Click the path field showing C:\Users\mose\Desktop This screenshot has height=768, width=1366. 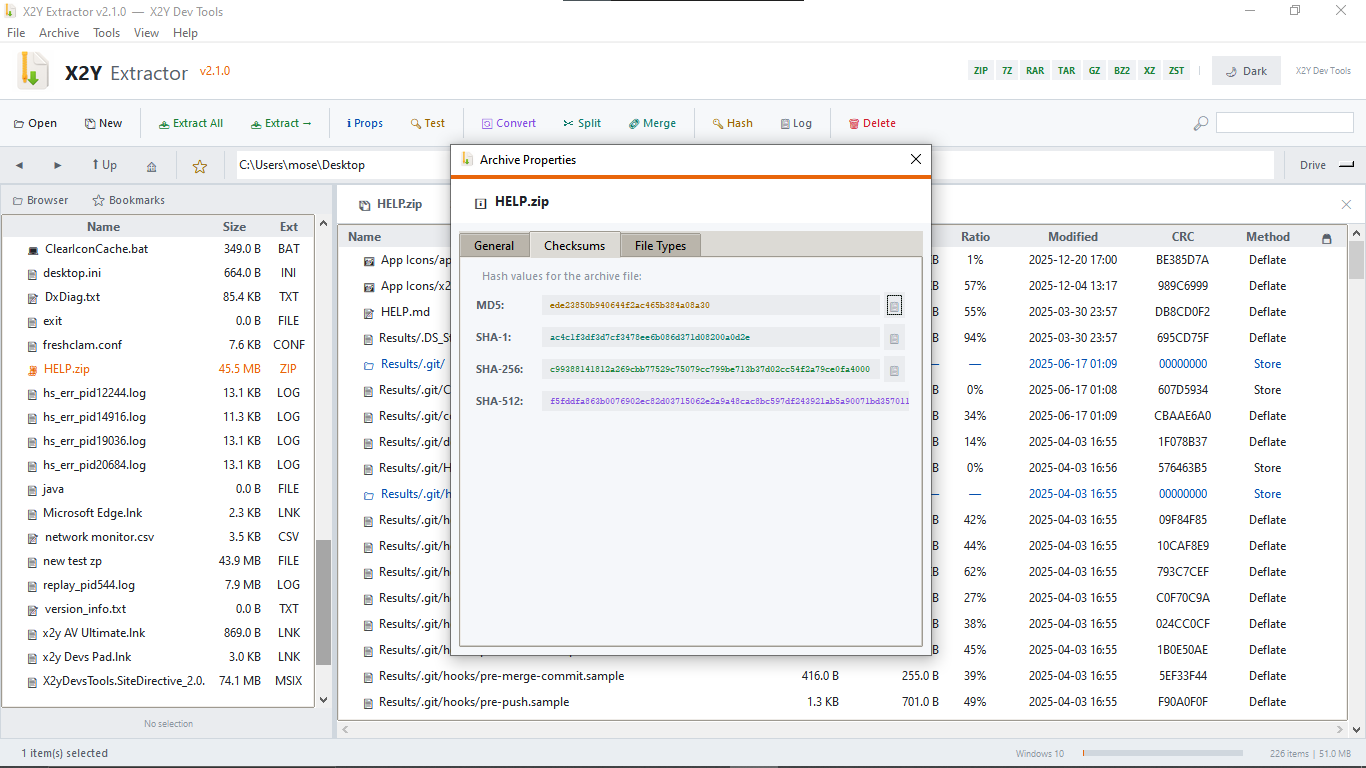(754, 165)
